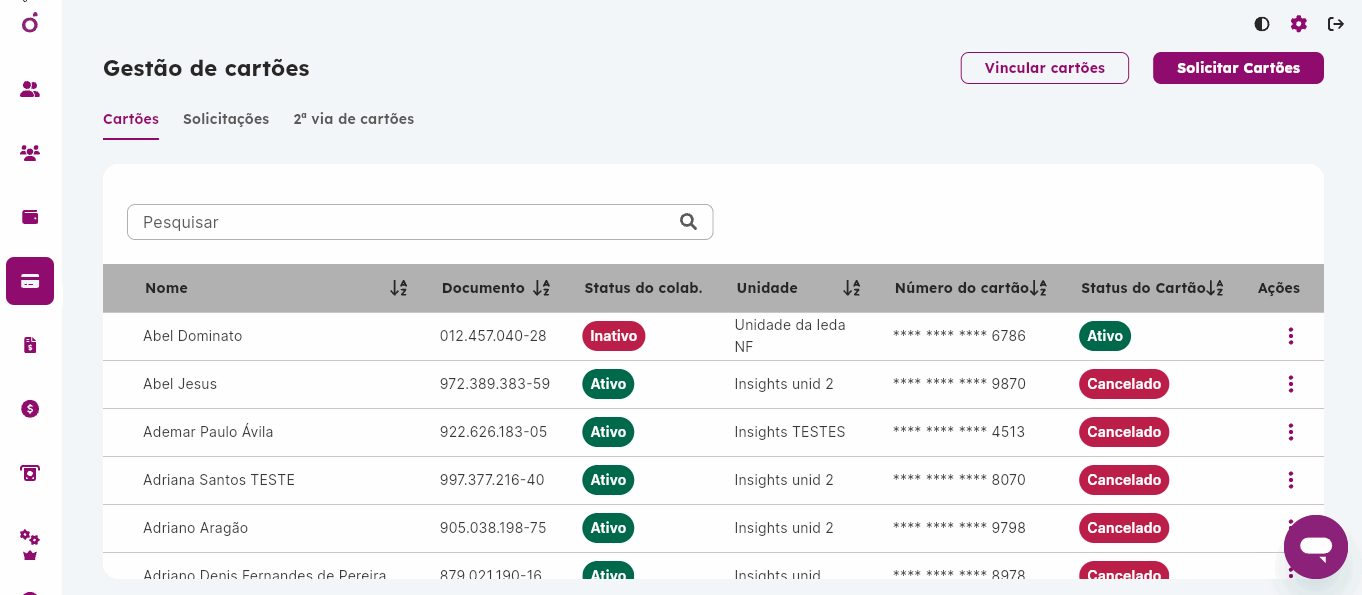This screenshot has width=1362, height=595.
Task: Sort table by Nome column
Action: coord(398,288)
